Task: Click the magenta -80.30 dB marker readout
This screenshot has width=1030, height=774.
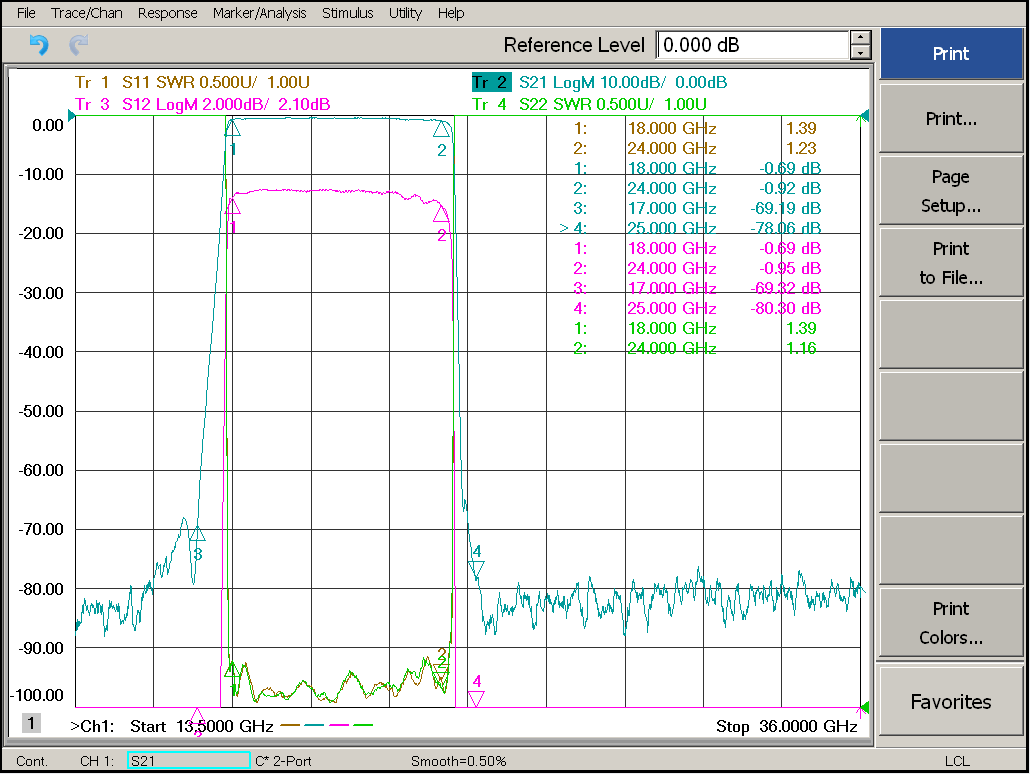Action: (785, 308)
